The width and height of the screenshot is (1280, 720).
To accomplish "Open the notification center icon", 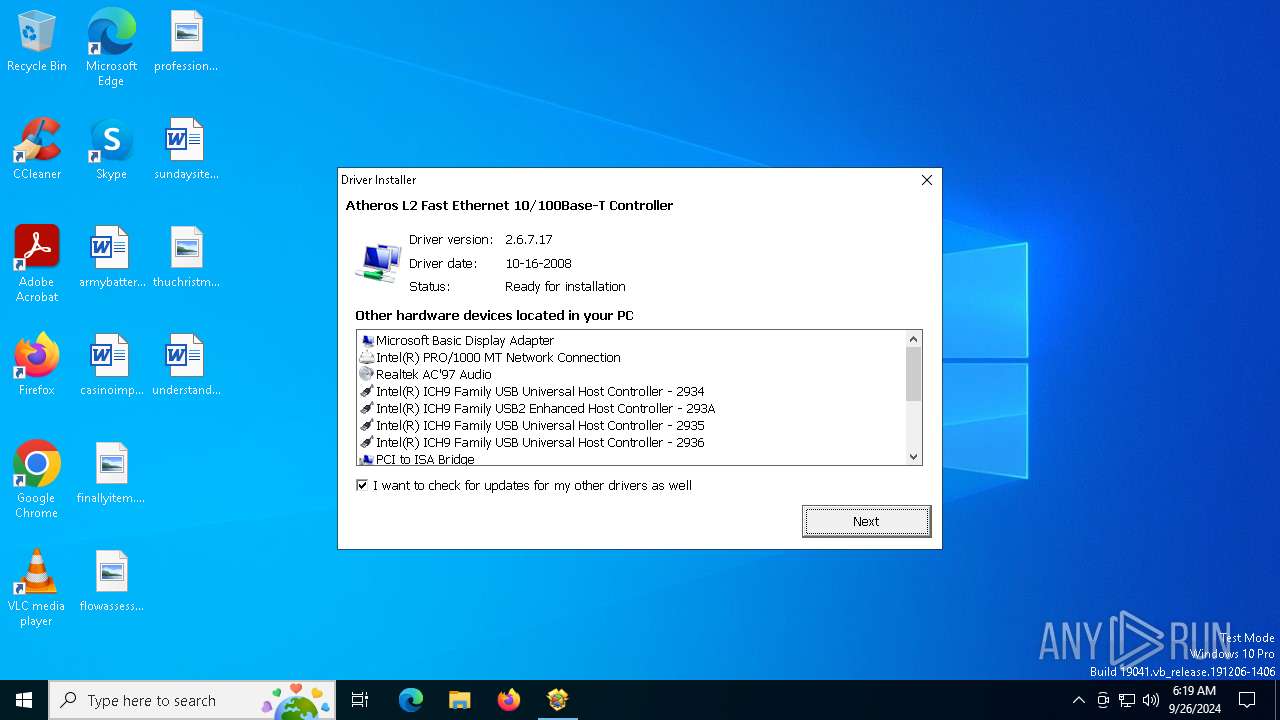I will (x=1247, y=700).
